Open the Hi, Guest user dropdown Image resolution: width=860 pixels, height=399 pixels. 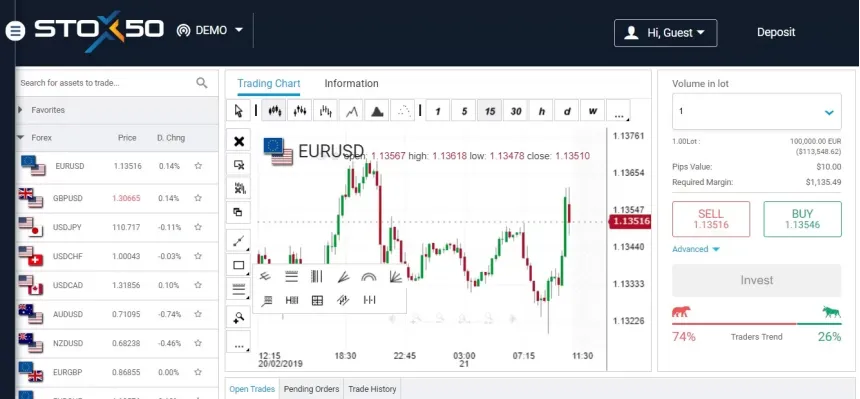[665, 33]
